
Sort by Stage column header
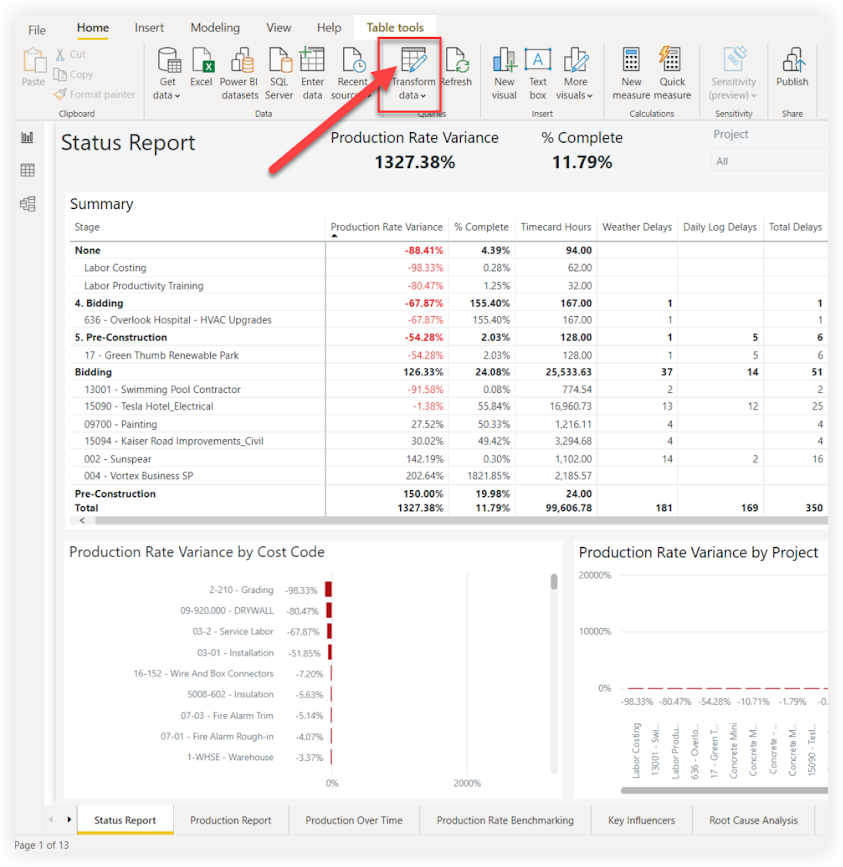pyautogui.click(x=87, y=227)
